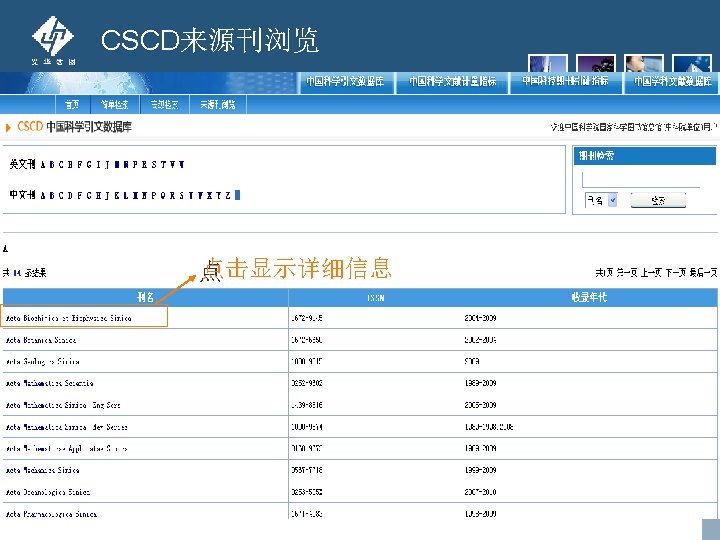Open Acta Mechanica Sinica journal entry
Image resolution: width=720 pixels, height=540 pixels.
(43, 470)
